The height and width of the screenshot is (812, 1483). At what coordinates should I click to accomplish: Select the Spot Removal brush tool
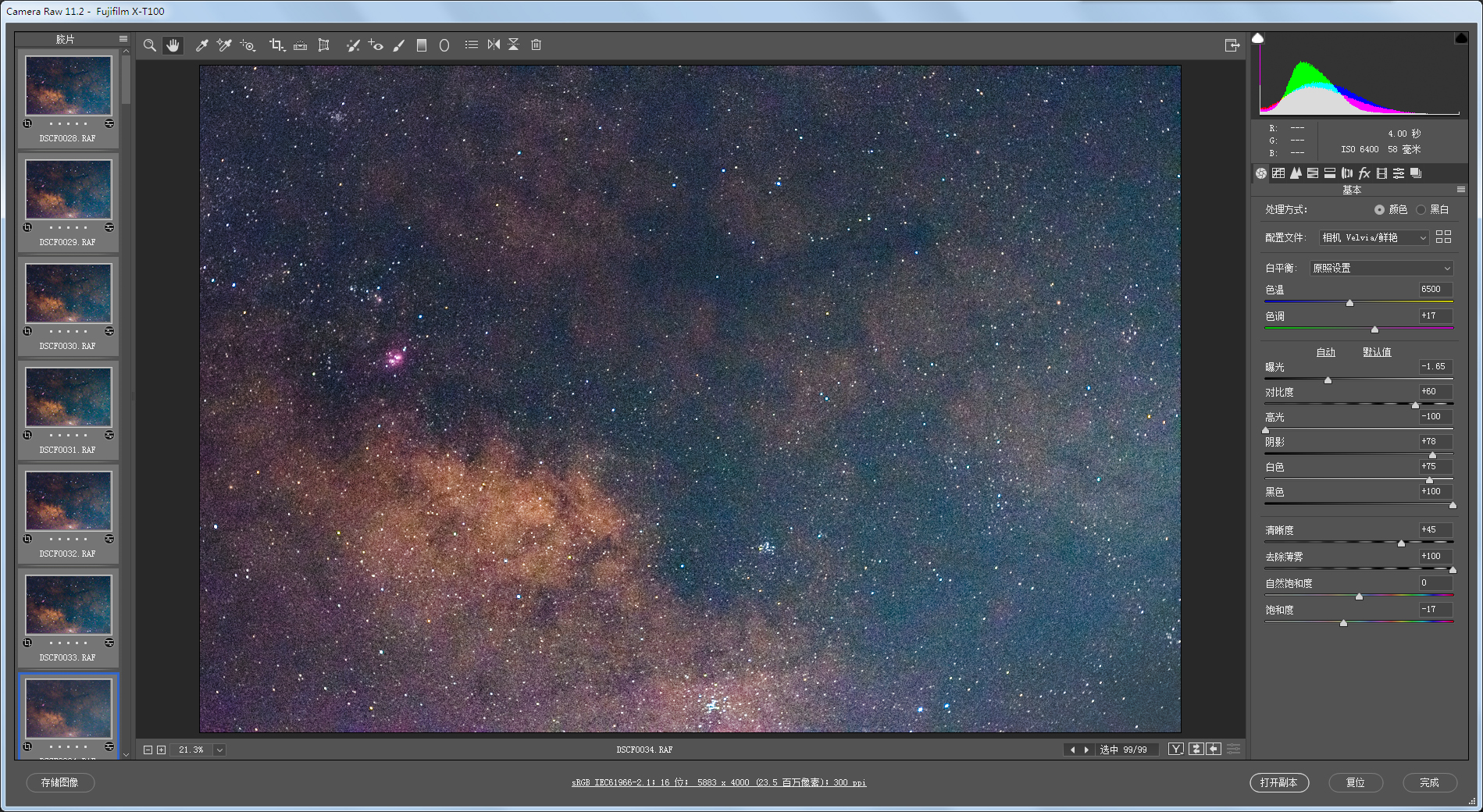tap(353, 45)
